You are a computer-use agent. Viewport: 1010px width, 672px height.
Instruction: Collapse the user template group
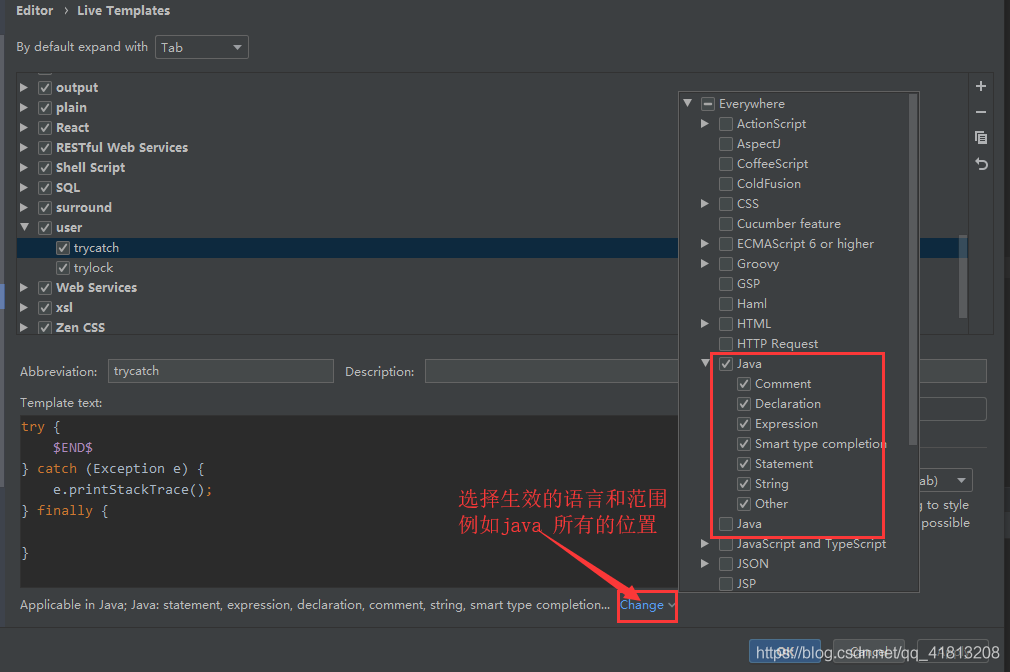click(24, 227)
